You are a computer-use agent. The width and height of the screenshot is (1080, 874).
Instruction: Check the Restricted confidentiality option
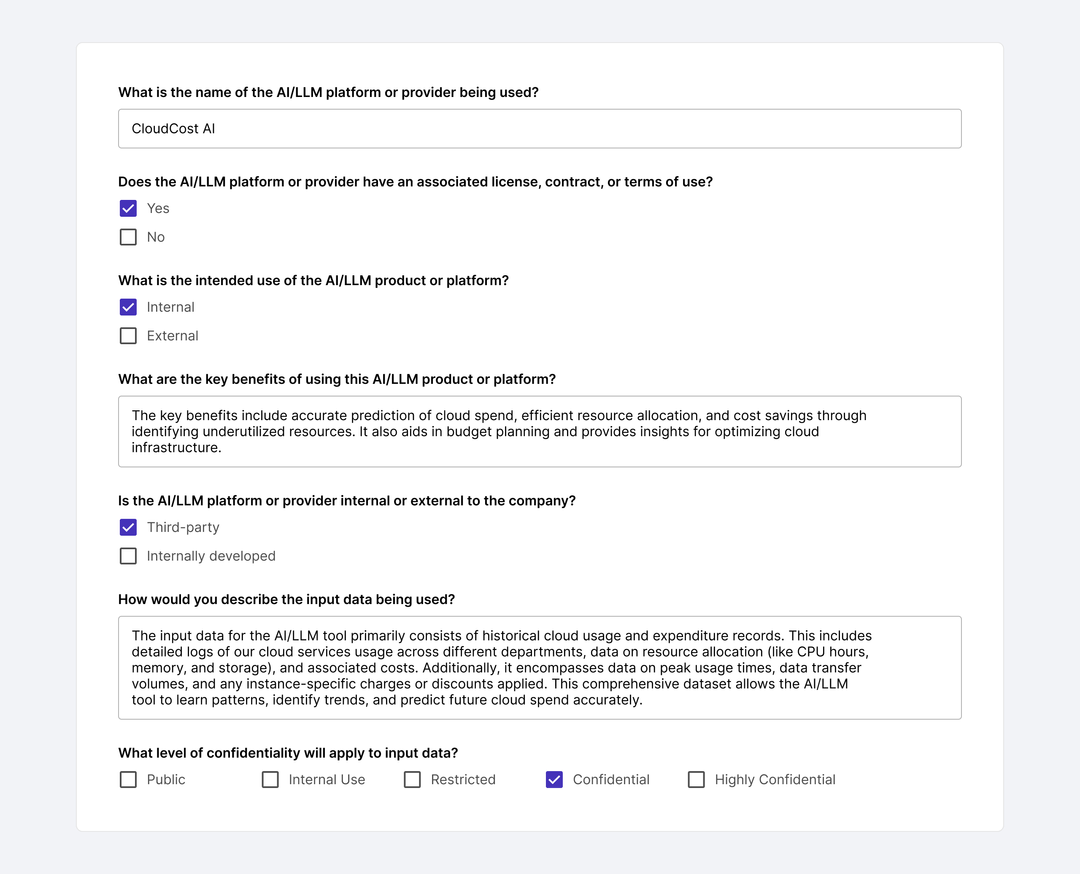click(412, 779)
